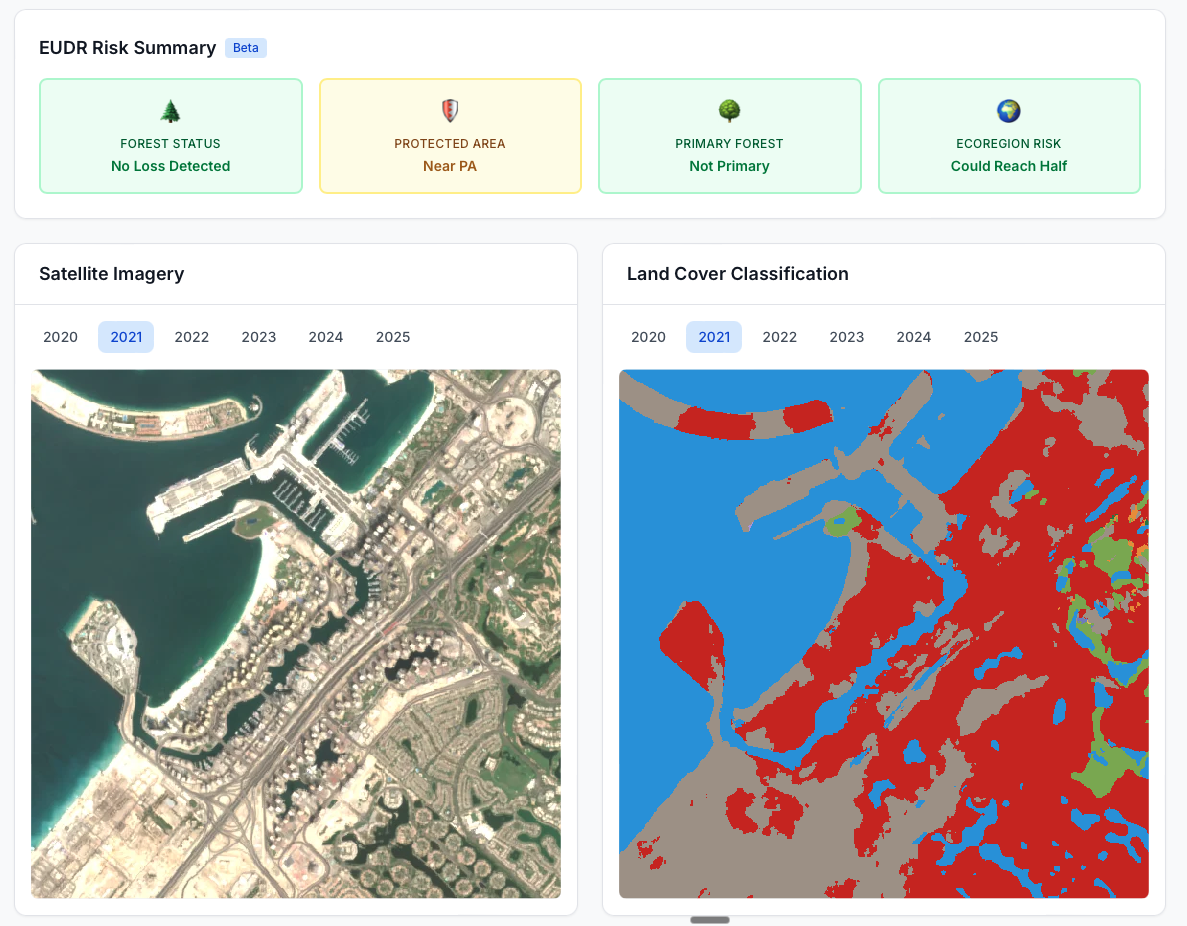Select 2022 tab under Satellite Imagery
The image size is (1187, 926).
point(192,337)
